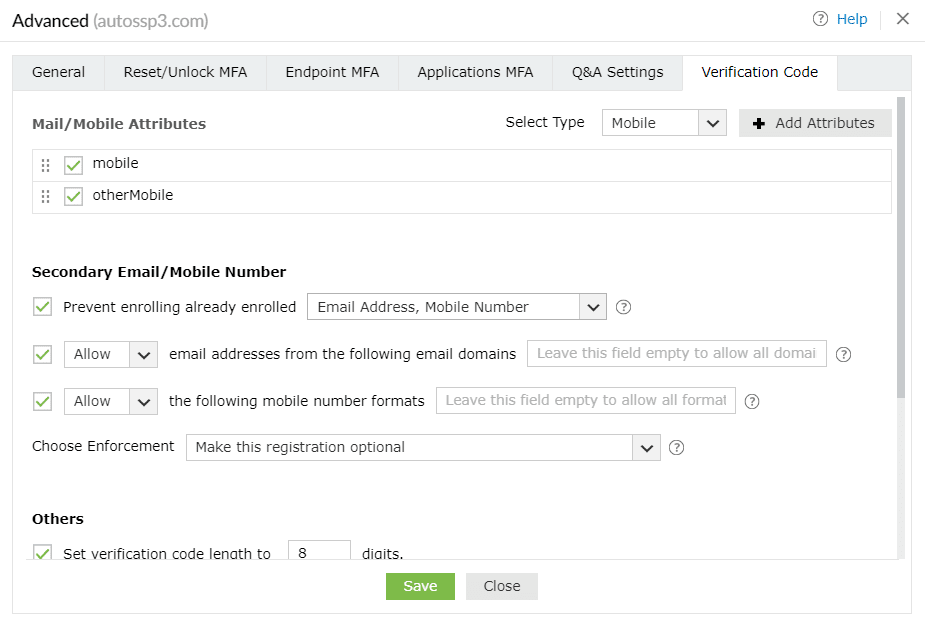Viewport: 925px width, 624px height.
Task: Click the email domains input field
Action: (x=676, y=353)
